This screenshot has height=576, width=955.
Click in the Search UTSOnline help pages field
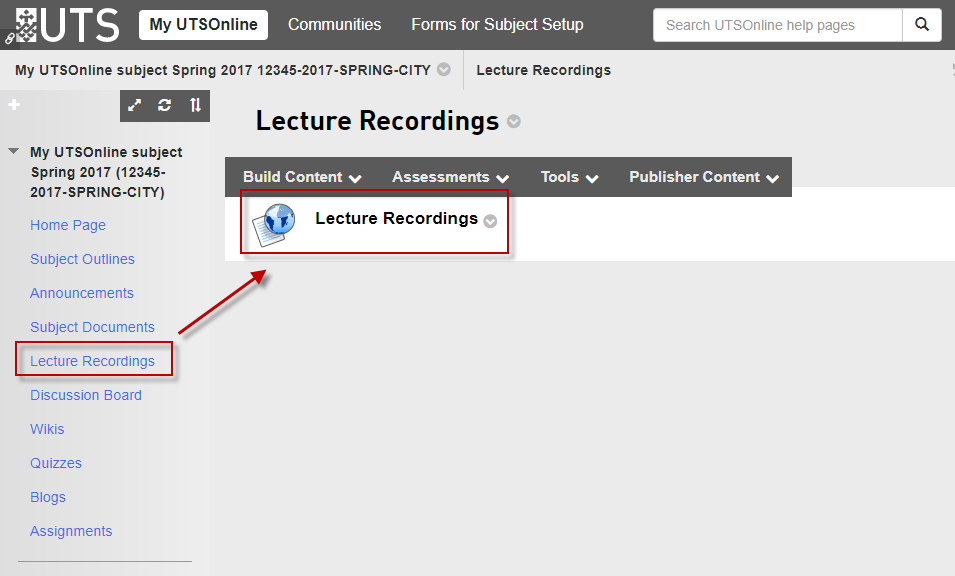pos(777,25)
